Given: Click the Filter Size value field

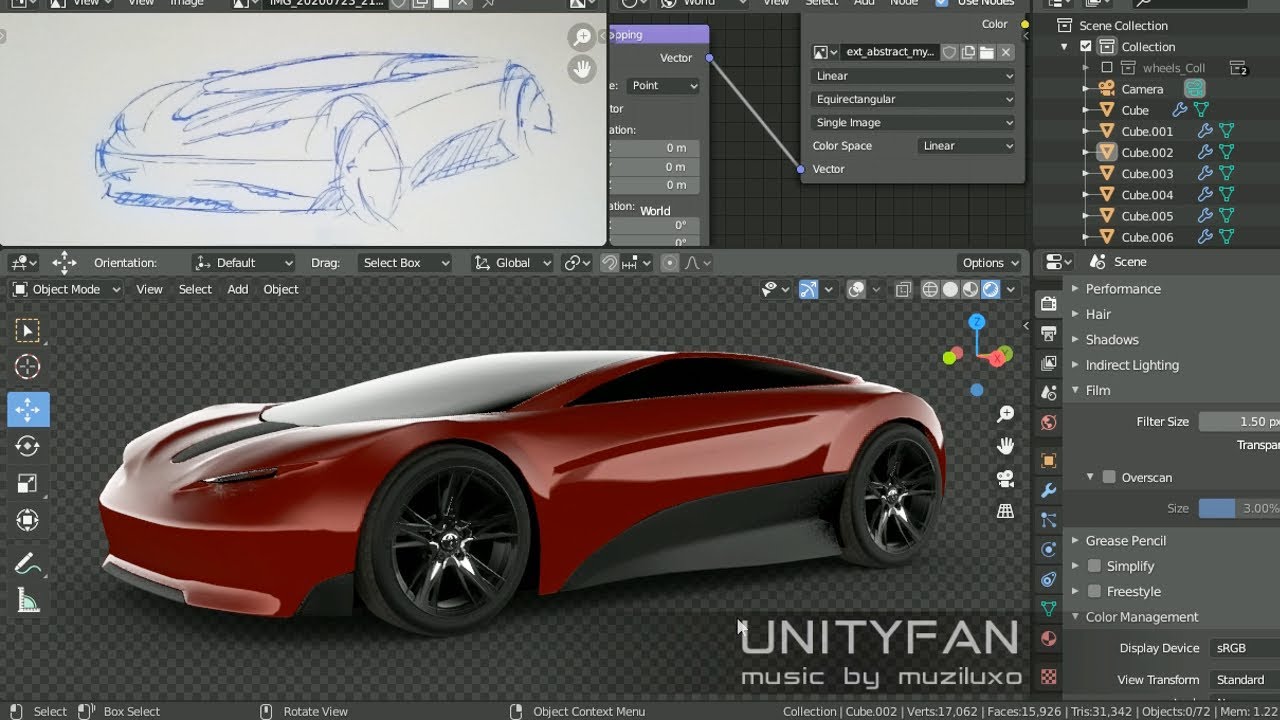Looking at the screenshot, I should coord(1239,422).
